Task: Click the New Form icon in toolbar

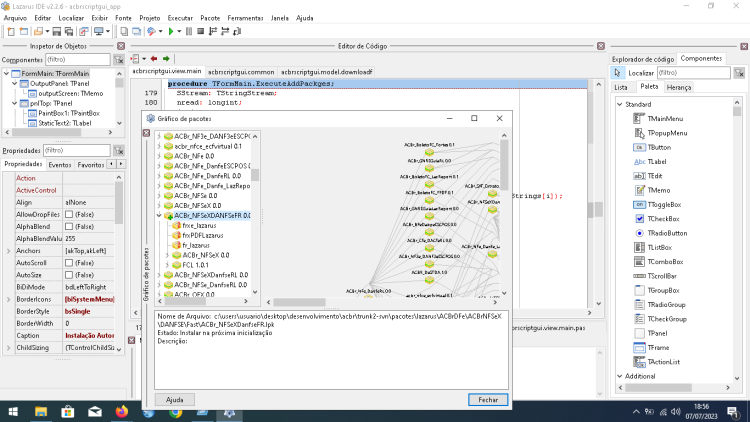Action: [23, 32]
